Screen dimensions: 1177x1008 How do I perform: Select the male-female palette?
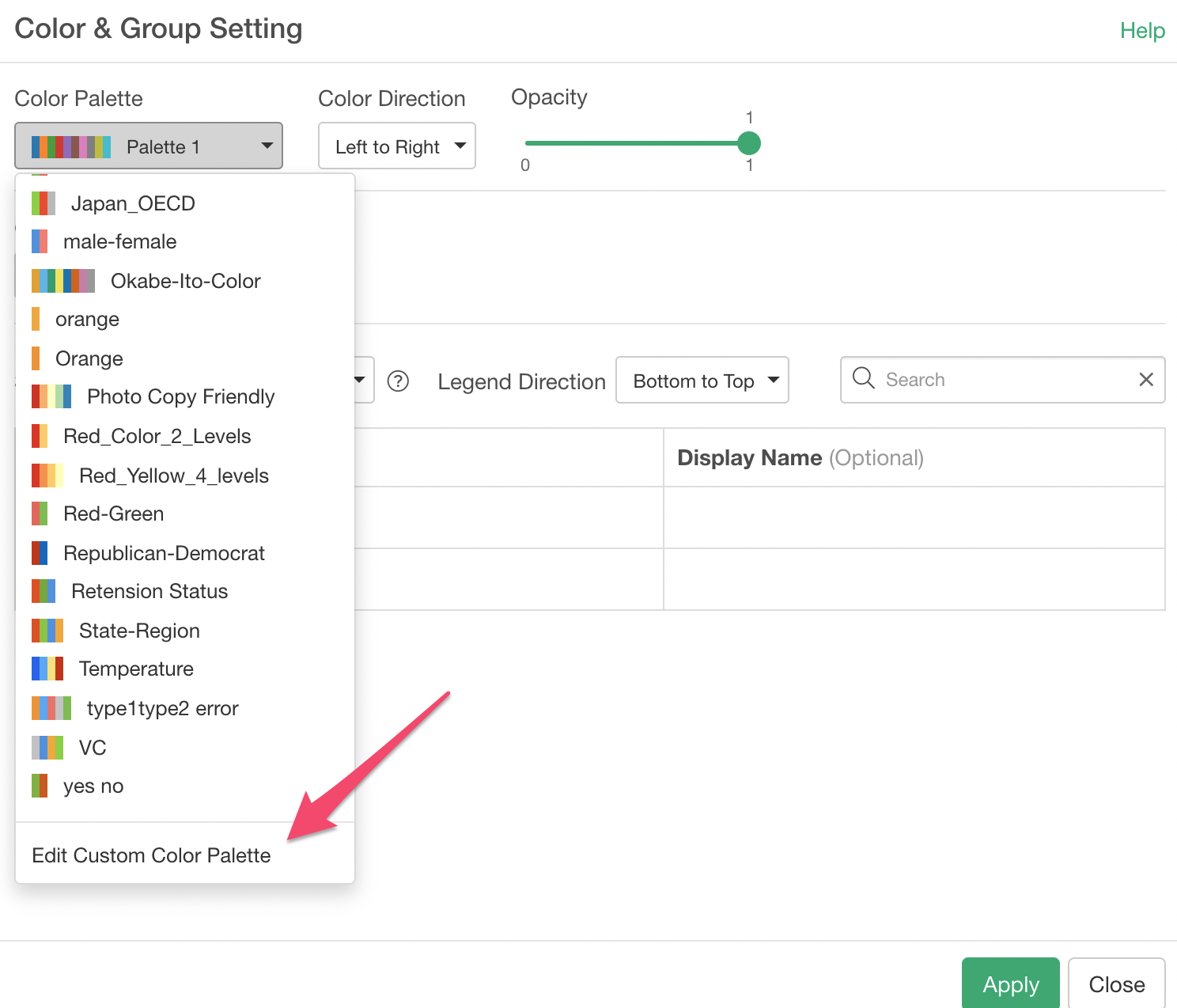[x=185, y=241]
